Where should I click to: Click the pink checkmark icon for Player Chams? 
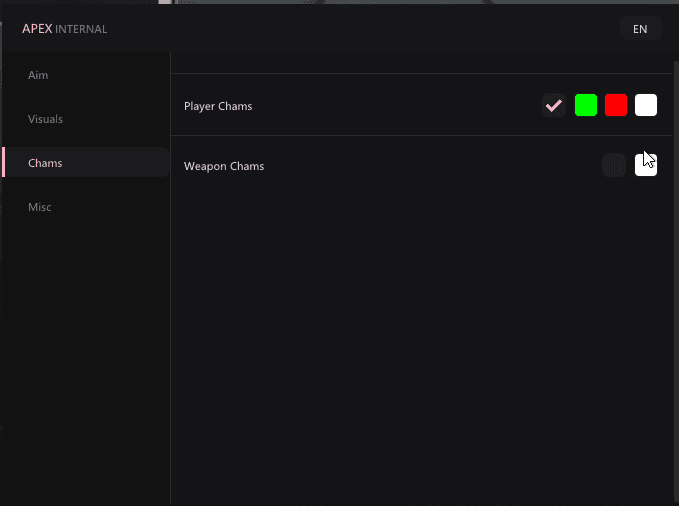point(554,105)
